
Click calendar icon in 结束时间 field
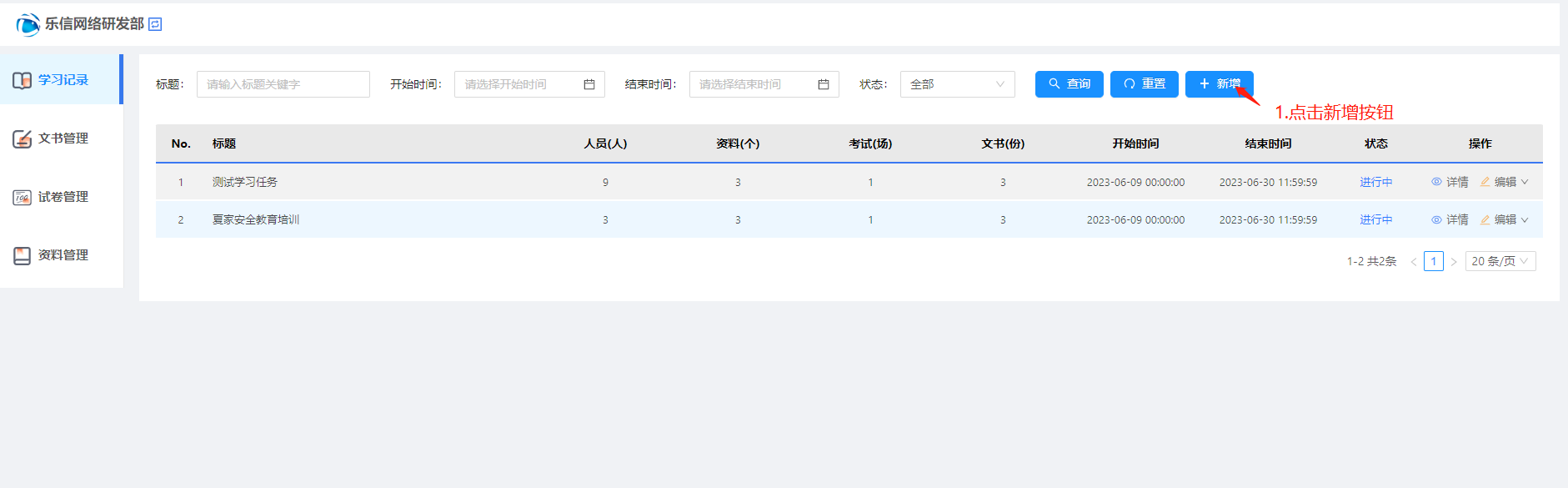click(x=824, y=84)
